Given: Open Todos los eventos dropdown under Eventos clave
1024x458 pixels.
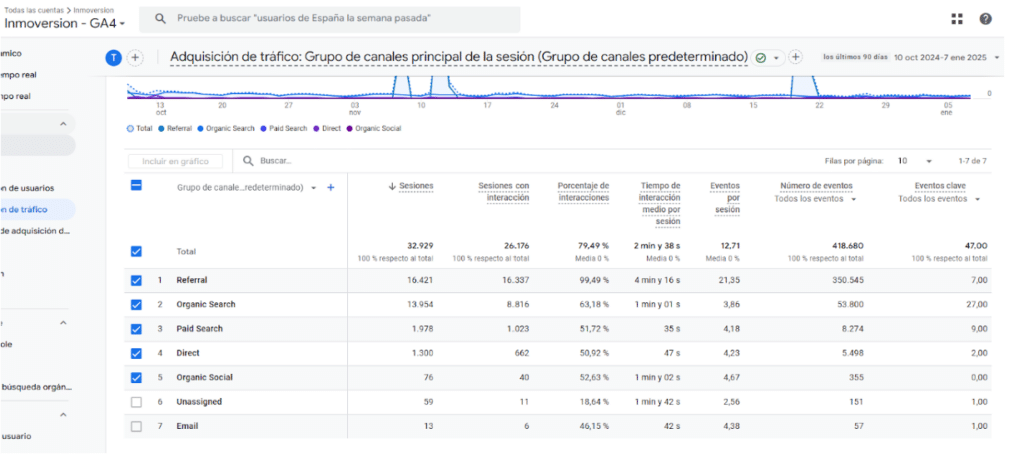Looking at the screenshot, I should pos(938,199).
